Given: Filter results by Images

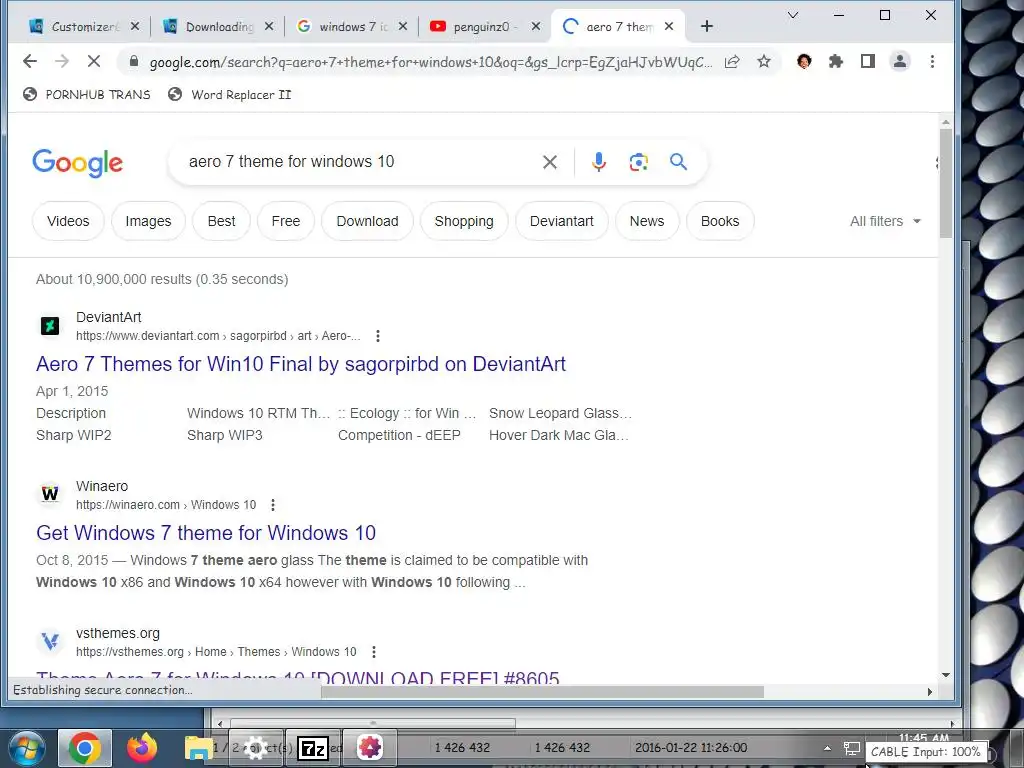Looking at the screenshot, I should [148, 221].
